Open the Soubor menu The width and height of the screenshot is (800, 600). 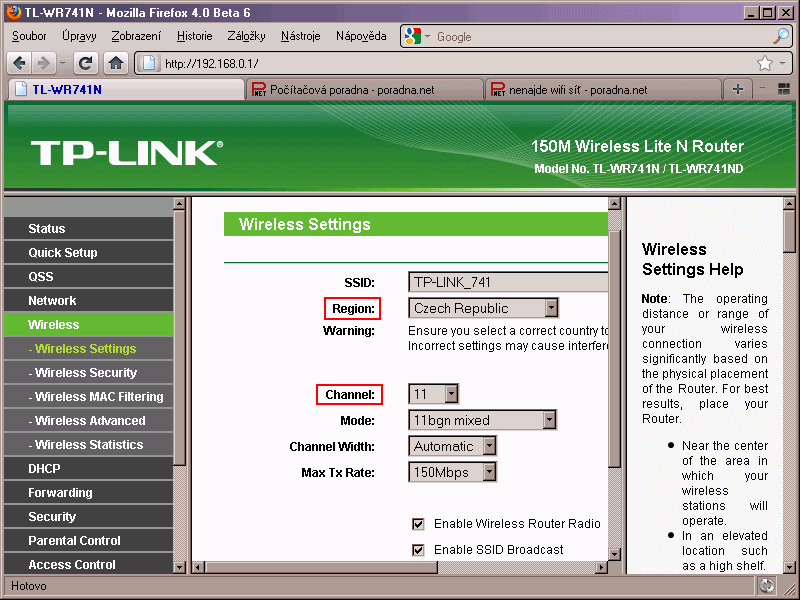(29, 36)
